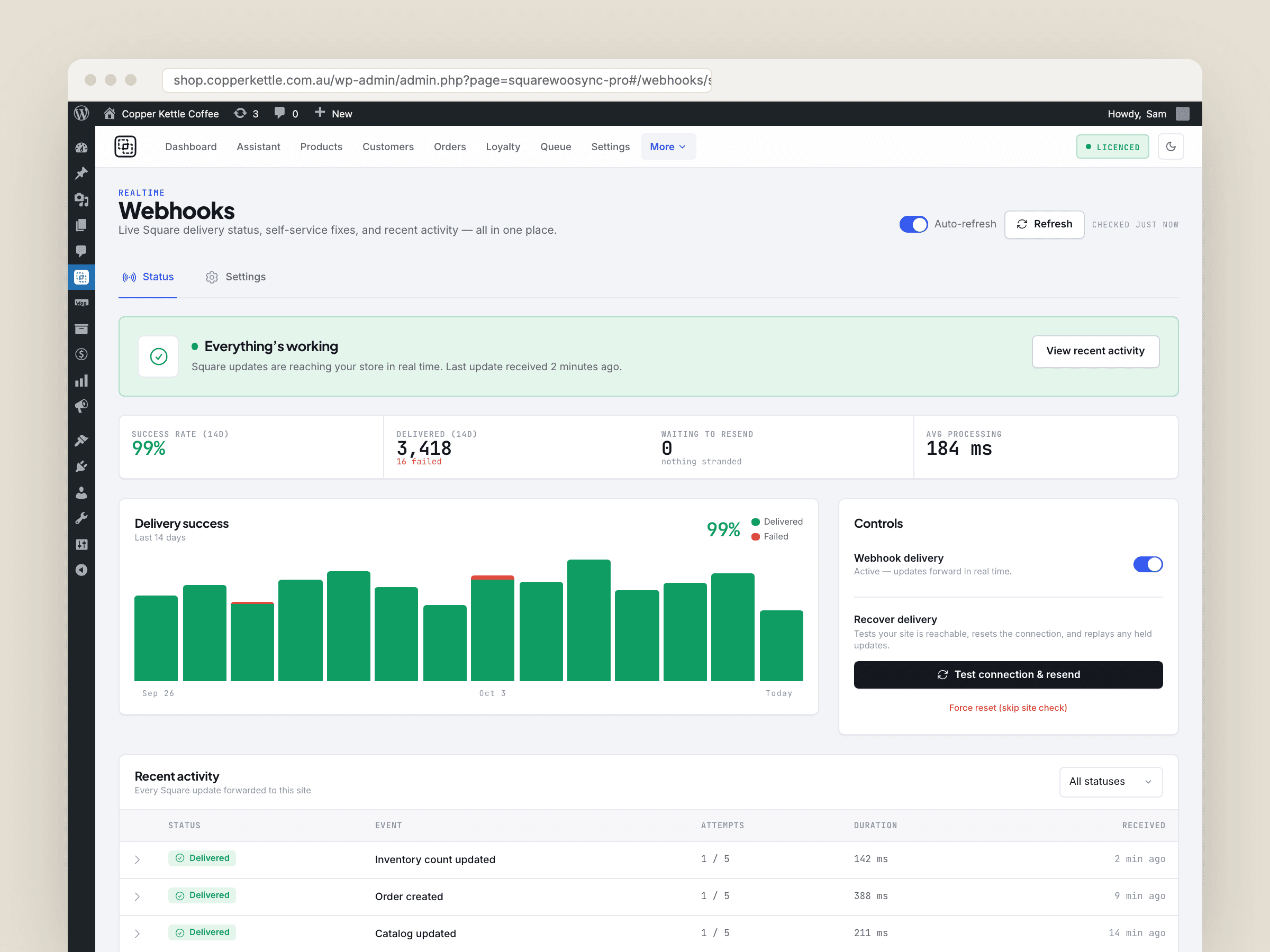Viewport: 1270px width, 952px height.
Task: Switch to the Status tab
Action: pyautogui.click(x=148, y=277)
